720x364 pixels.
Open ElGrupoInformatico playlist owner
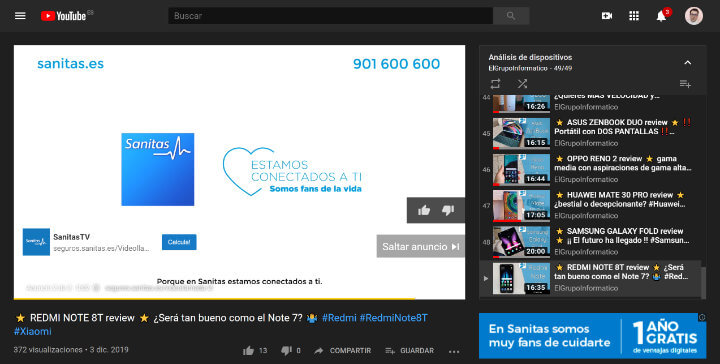point(518,68)
